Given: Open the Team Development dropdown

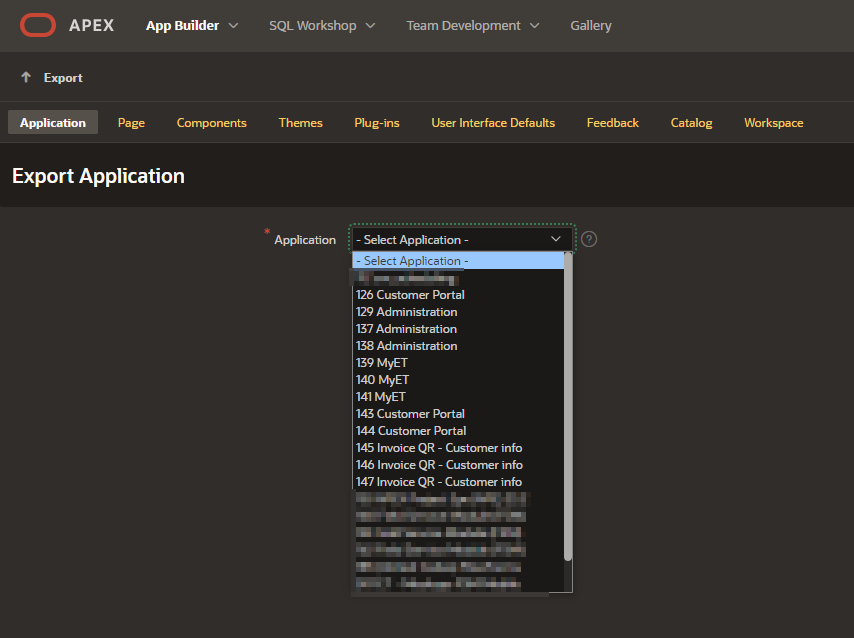Looking at the screenshot, I should [x=472, y=25].
